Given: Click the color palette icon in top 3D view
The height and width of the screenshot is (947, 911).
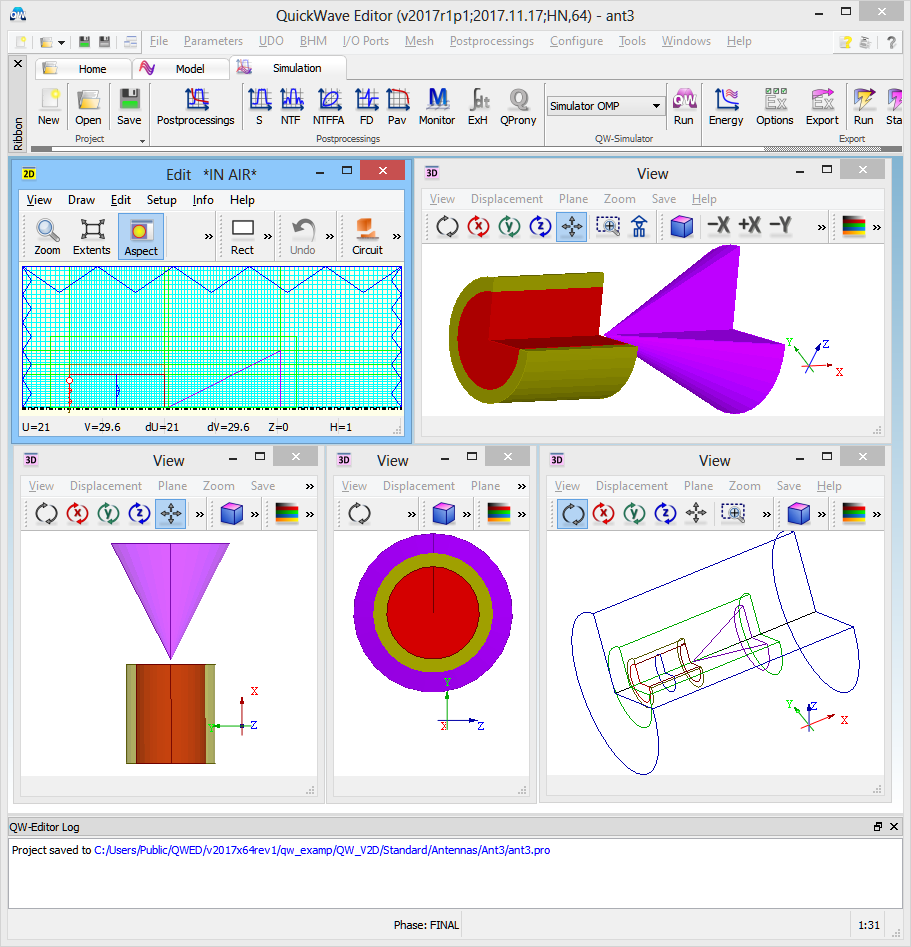Looking at the screenshot, I should pos(853,227).
